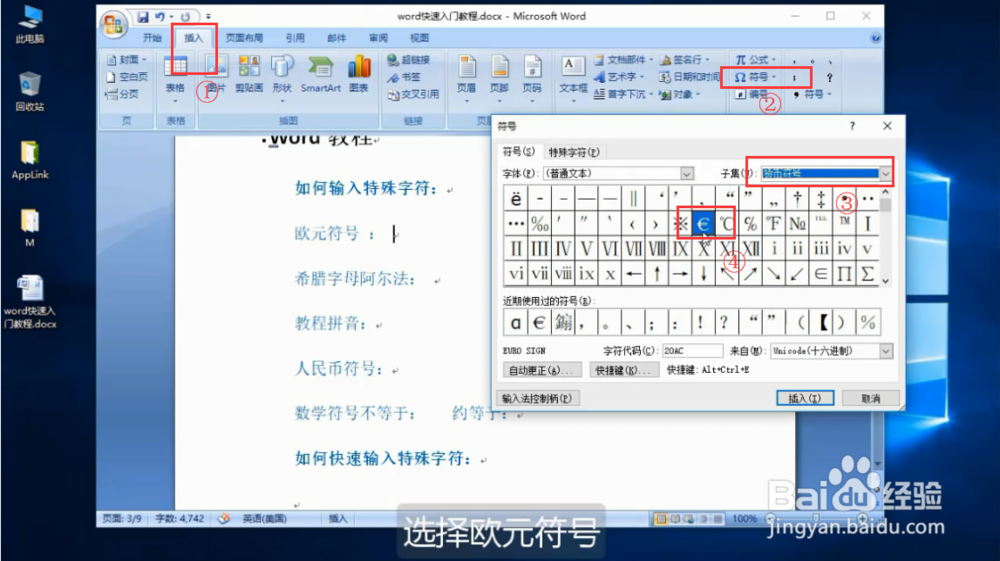1000x561 pixels.
Task: Open font (字体) dropdown in symbol dialog
Action: point(686,173)
